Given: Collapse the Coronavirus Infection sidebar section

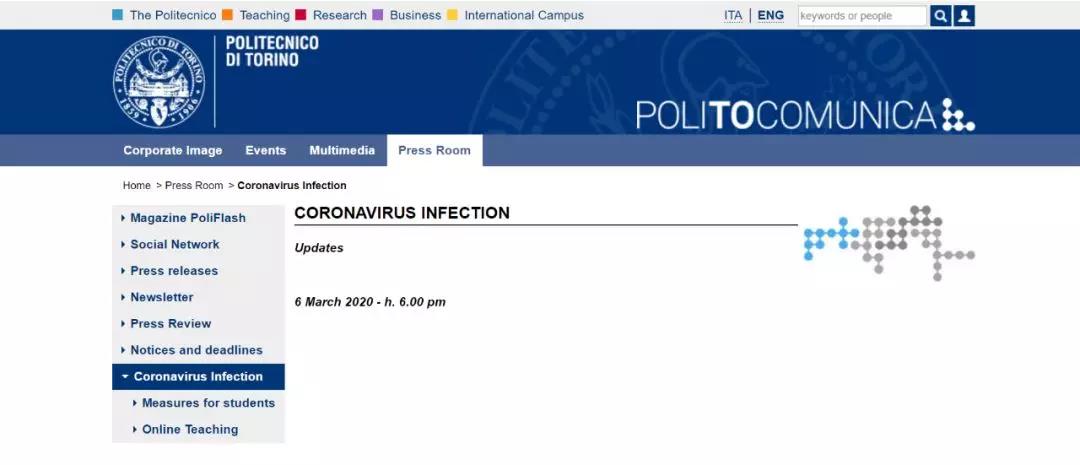Looking at the screenshot, I should click(x=198, y=377).
